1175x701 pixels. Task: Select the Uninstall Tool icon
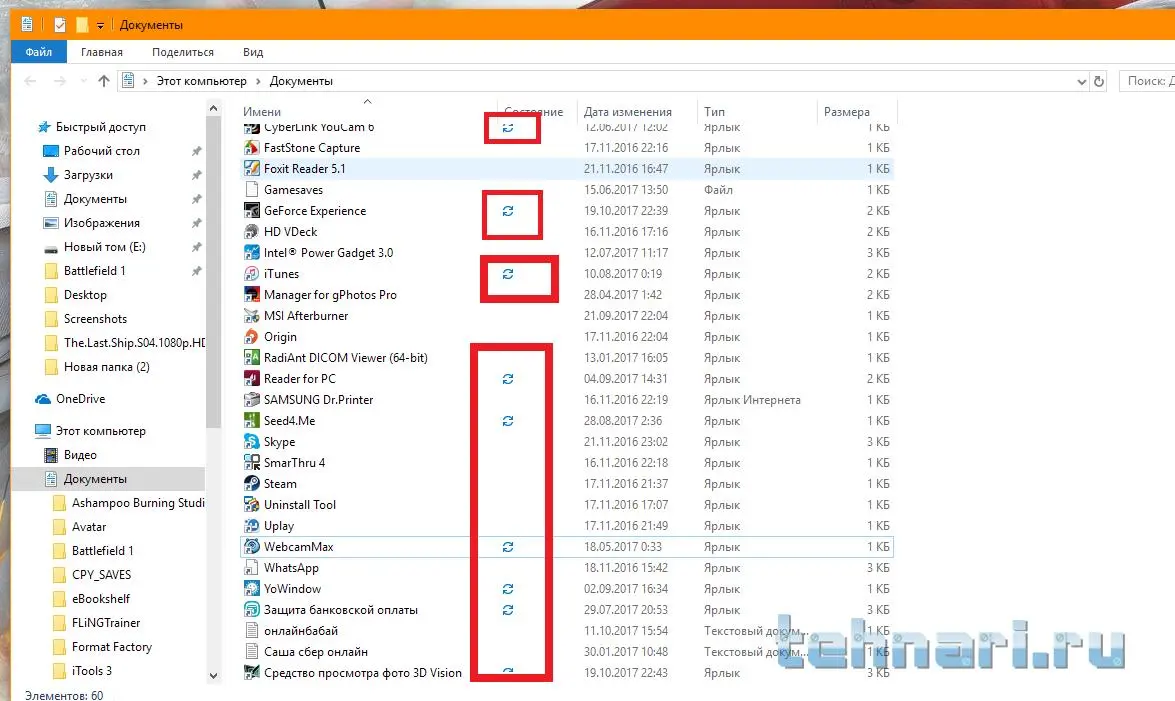pos(252,505)
